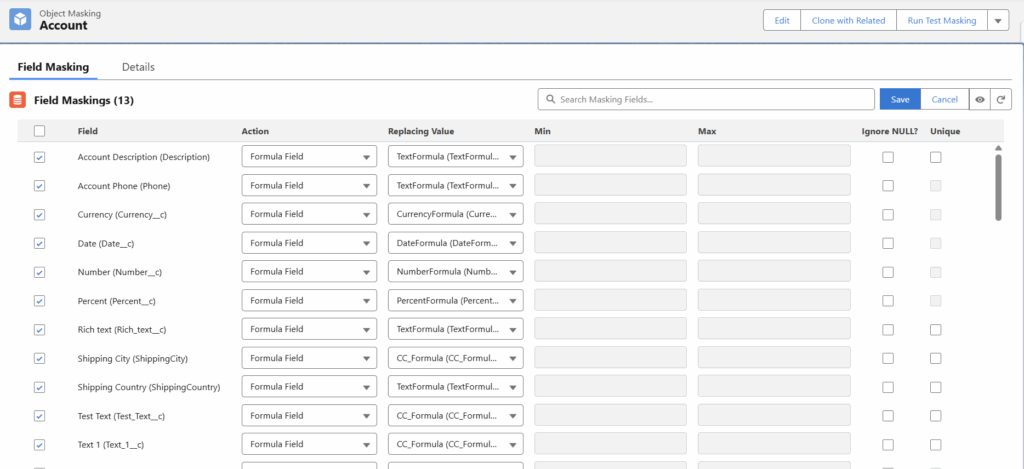Click the eye preview icon

click(x=979, y=99)
